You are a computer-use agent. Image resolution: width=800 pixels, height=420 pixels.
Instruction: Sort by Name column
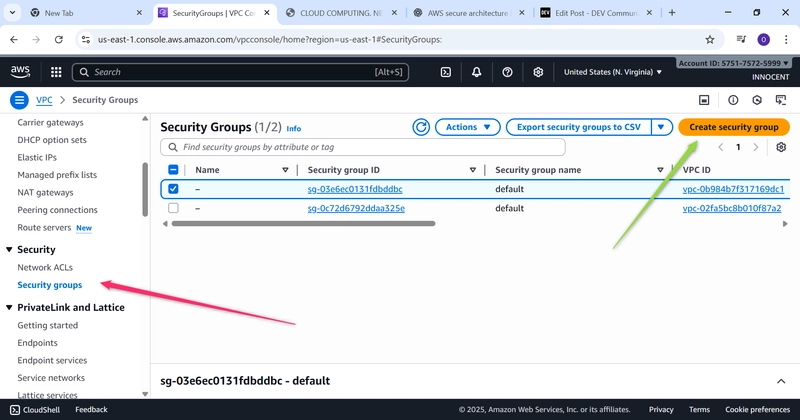[285, 170]
